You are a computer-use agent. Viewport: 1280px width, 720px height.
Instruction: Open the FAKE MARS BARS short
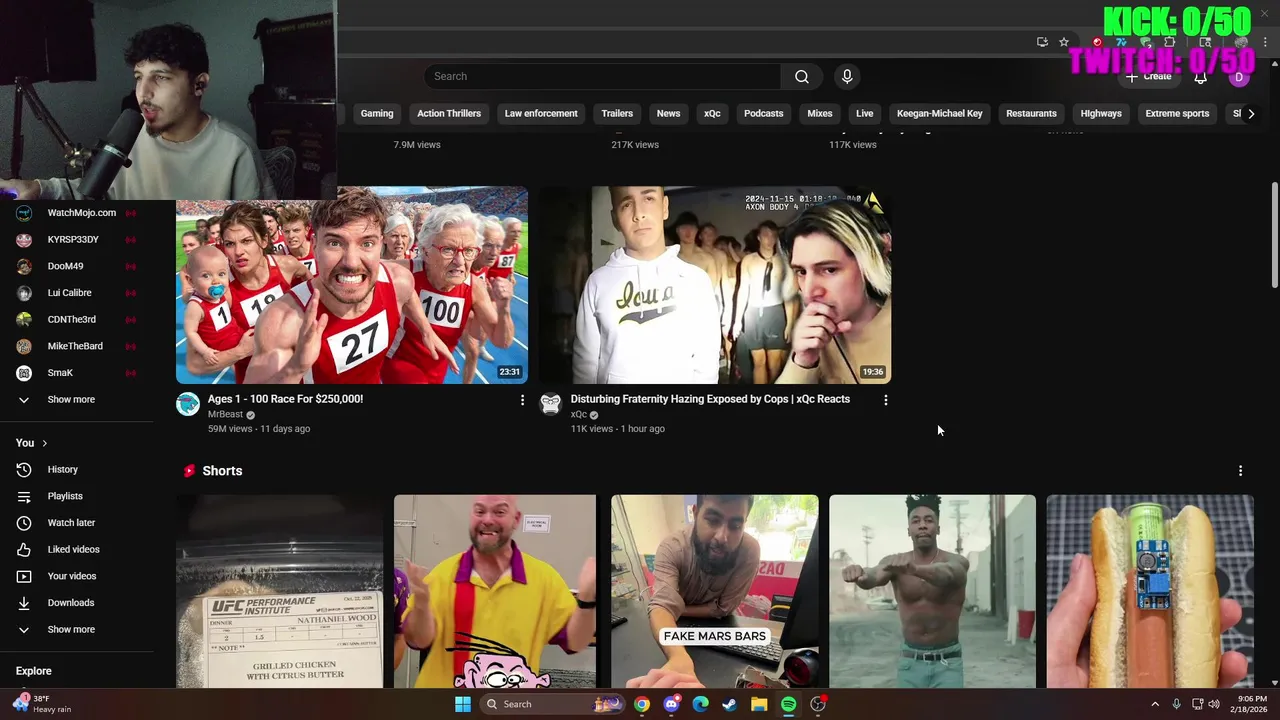(715, 591)
